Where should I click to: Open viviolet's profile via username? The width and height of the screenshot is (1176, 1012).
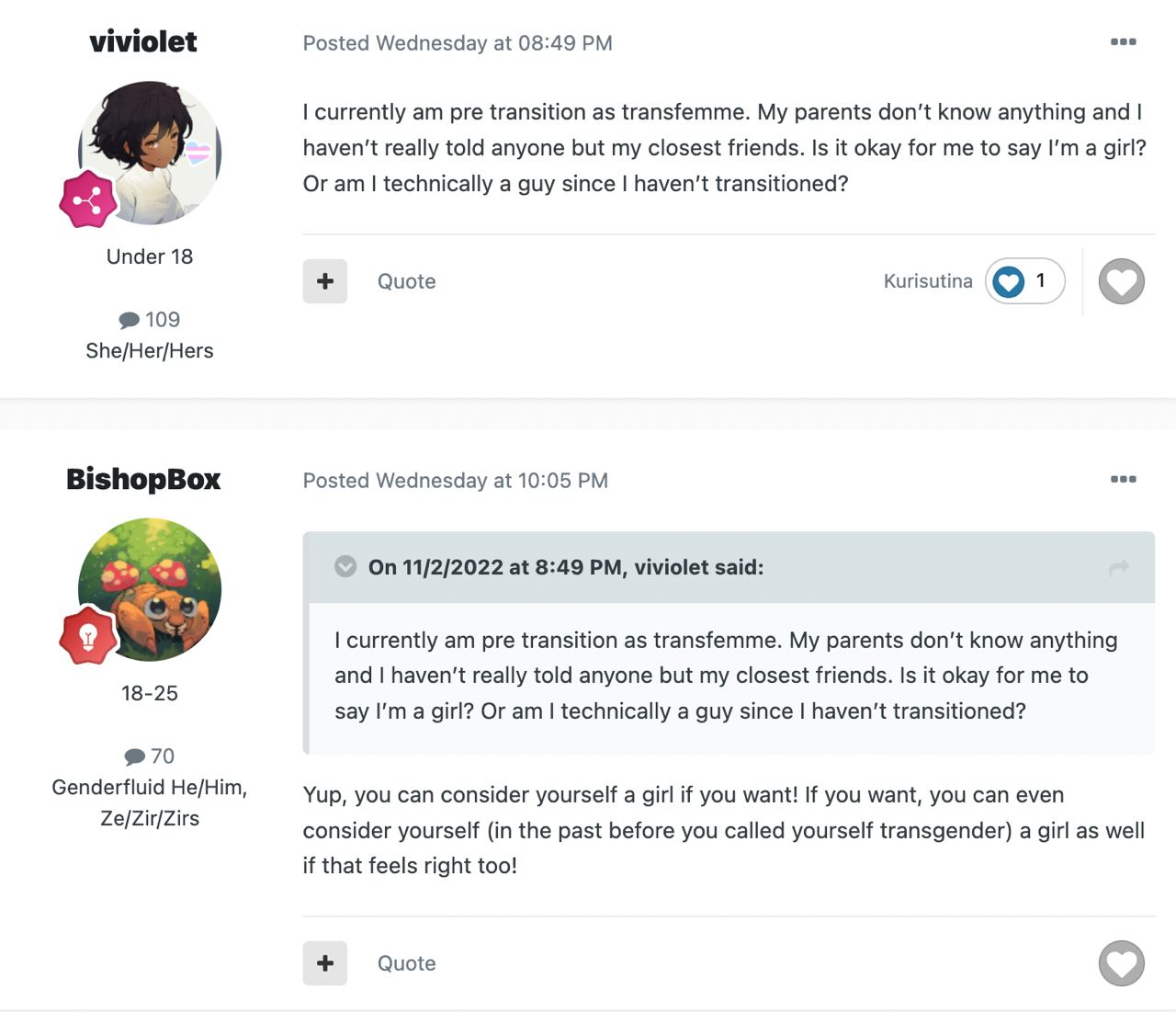[143, 41]
